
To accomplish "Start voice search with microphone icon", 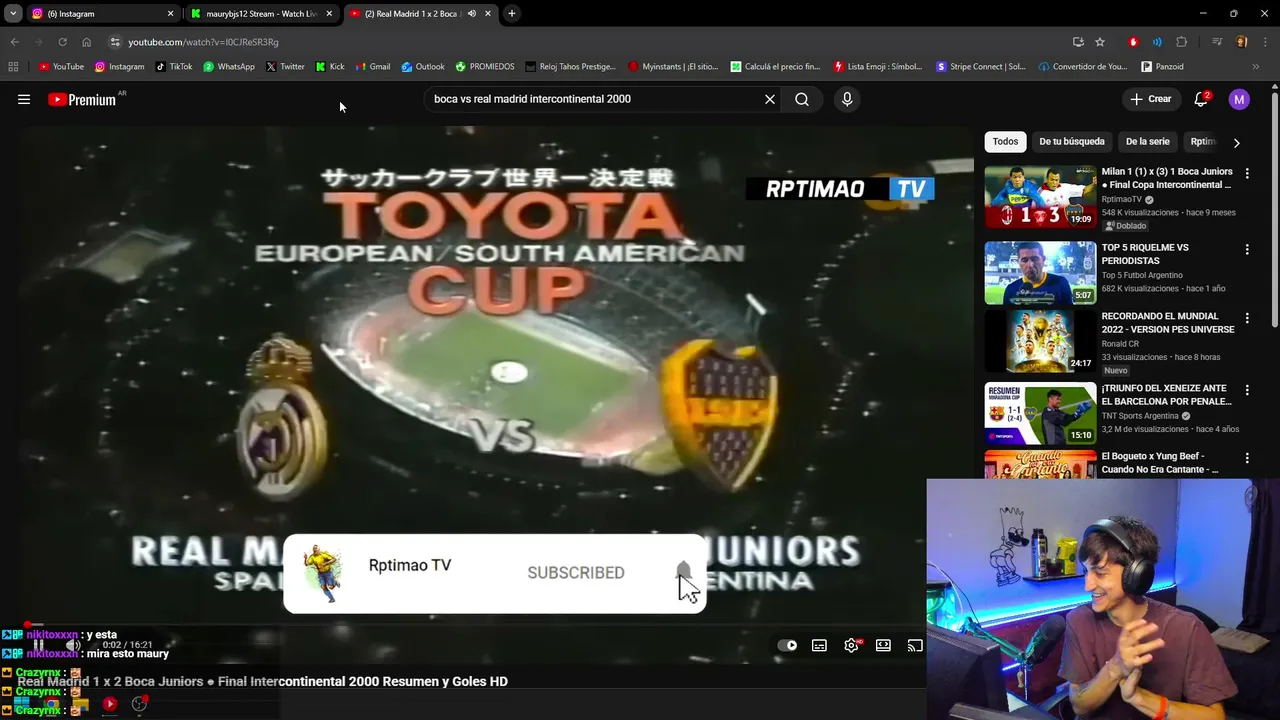I will click(847, 99).
